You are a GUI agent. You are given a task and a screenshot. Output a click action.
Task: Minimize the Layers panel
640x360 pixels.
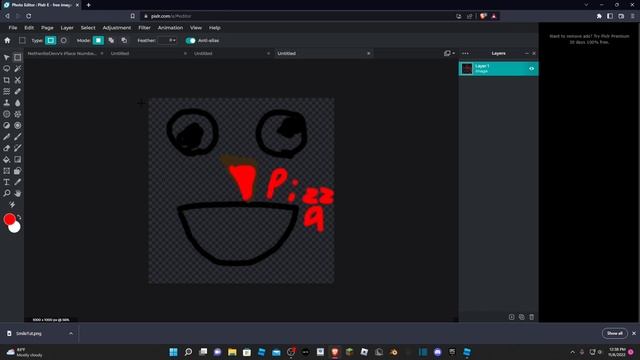(526, 53)
